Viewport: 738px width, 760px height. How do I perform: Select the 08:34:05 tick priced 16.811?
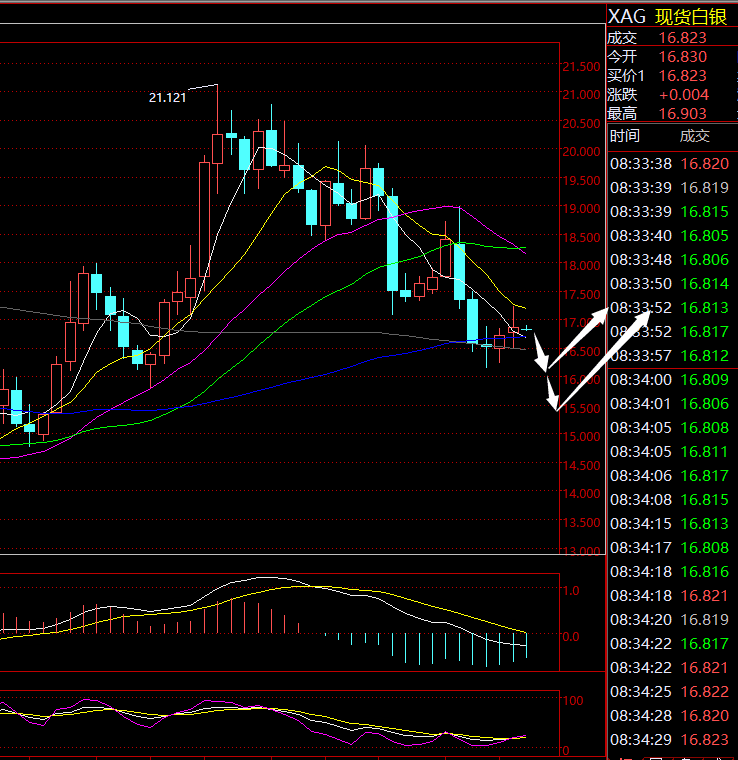pos(669,452)
